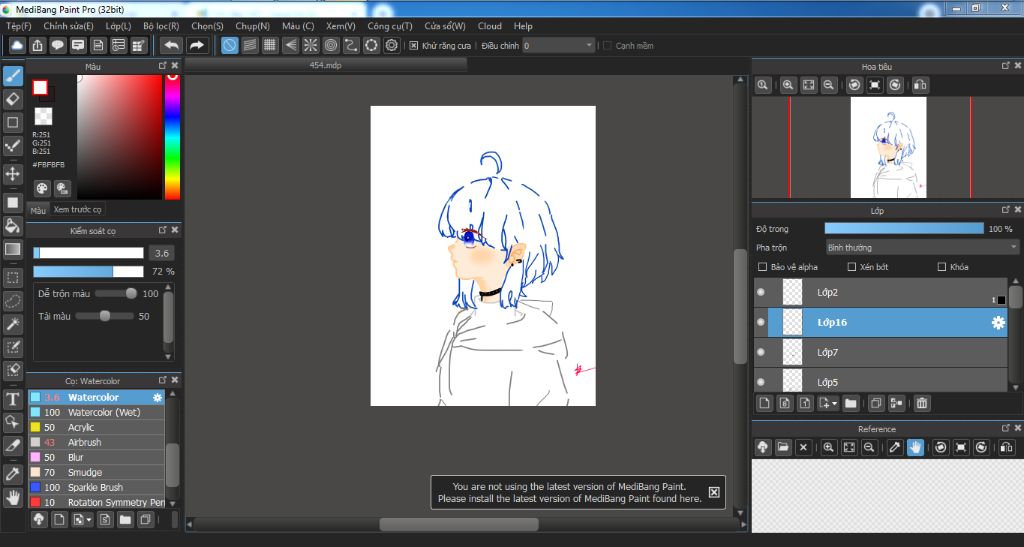Screen dimensions: 1024x547
Task: Open the Cloud menu
Action: [489, 26]
